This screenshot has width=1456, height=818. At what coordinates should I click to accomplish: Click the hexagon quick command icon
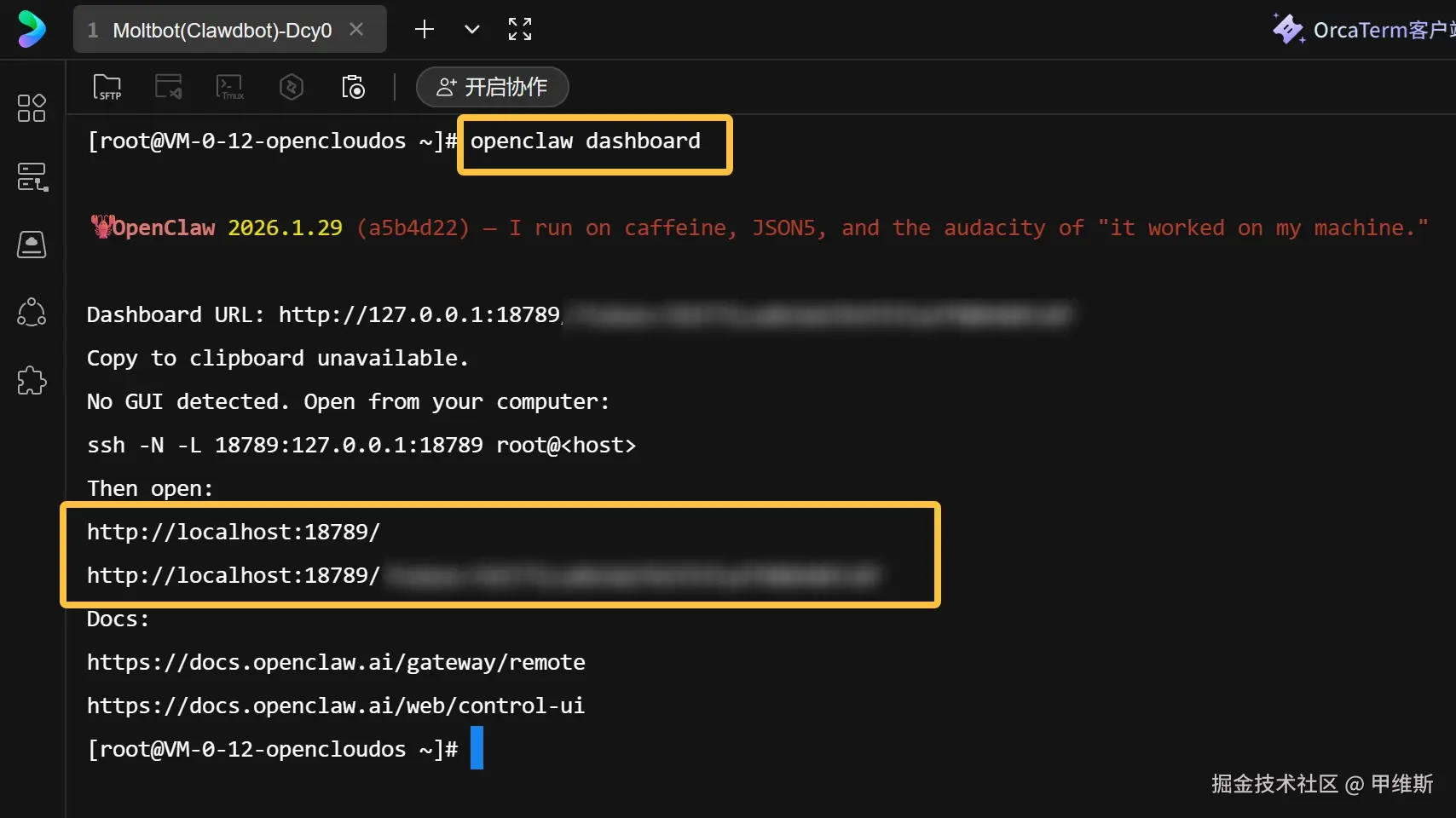tap(292, 87)
